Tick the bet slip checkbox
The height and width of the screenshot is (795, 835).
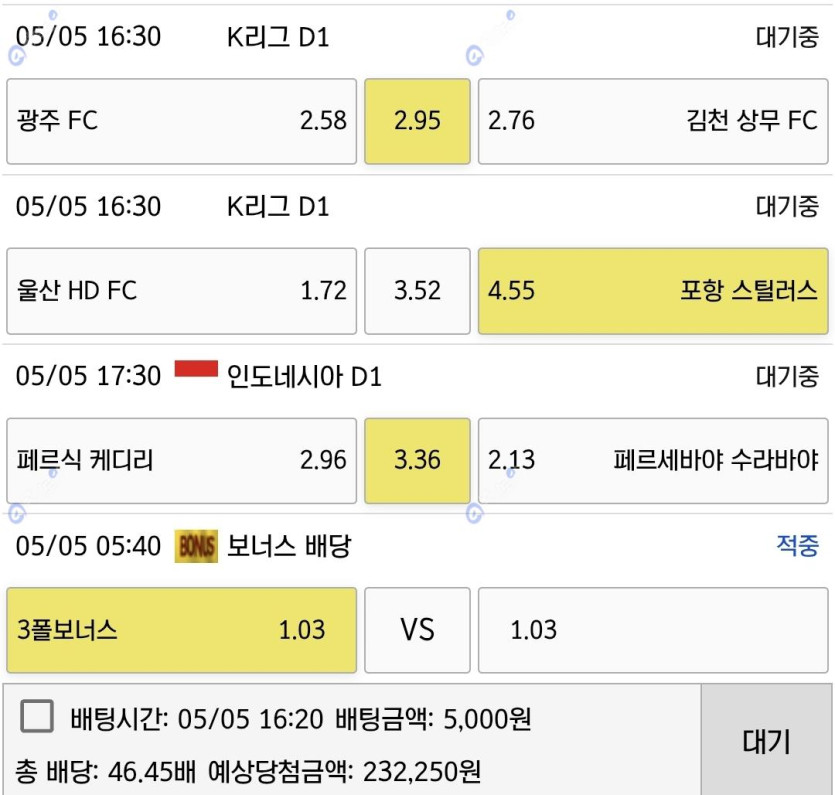(37, 716)
